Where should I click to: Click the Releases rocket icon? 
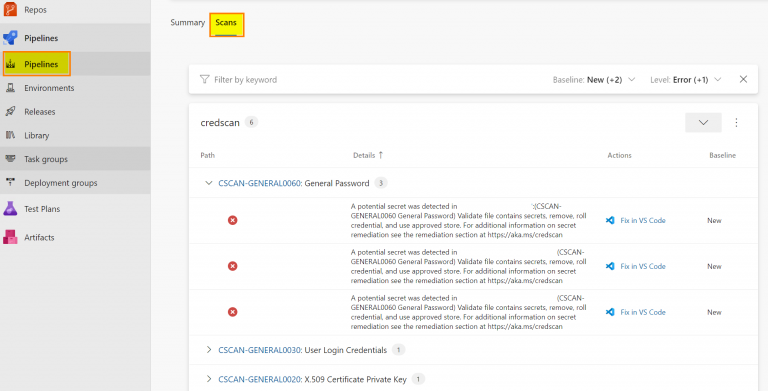[10, 111]
